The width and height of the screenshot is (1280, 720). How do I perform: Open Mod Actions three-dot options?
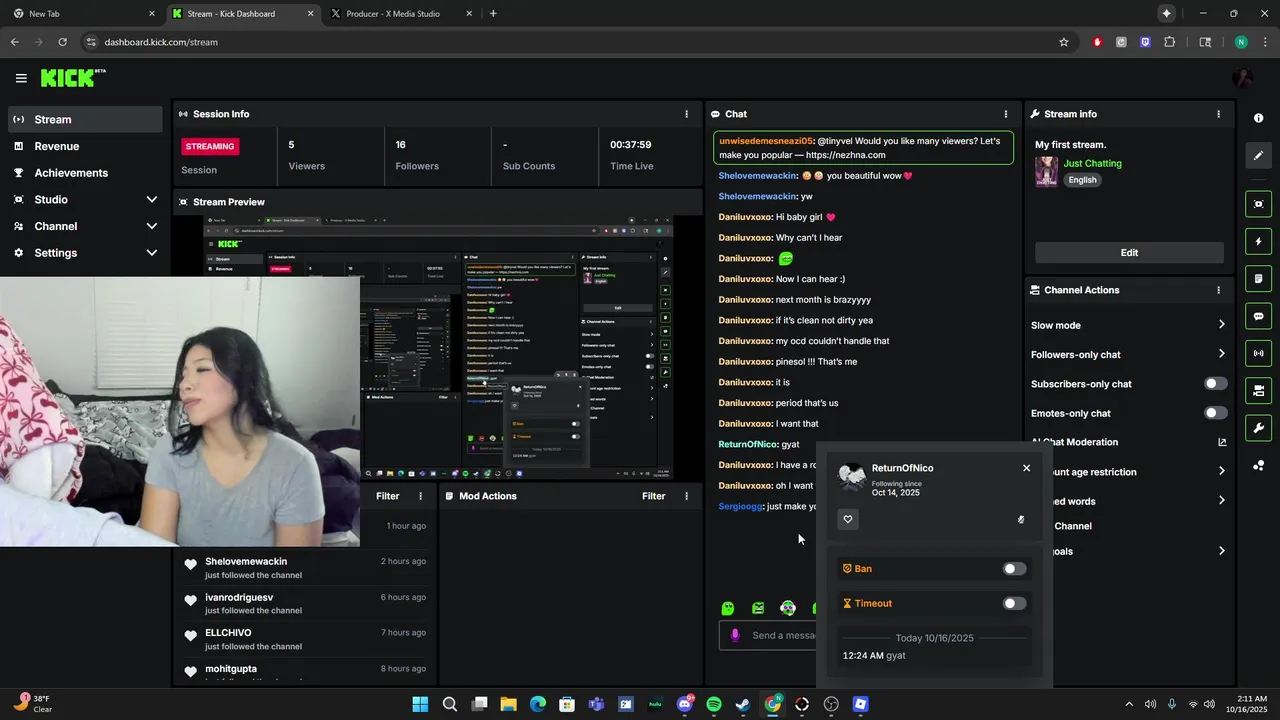[686, 496]
